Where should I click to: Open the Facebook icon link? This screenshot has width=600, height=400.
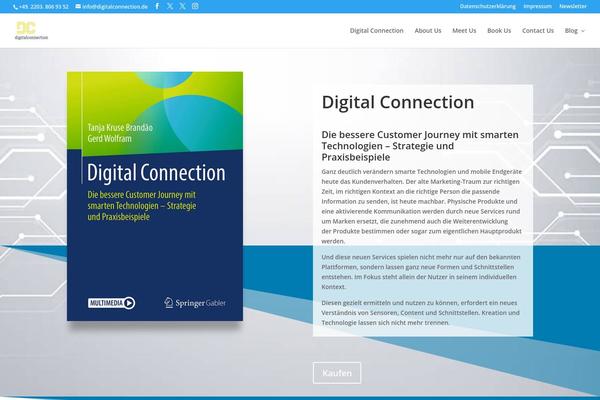(157, 6)
